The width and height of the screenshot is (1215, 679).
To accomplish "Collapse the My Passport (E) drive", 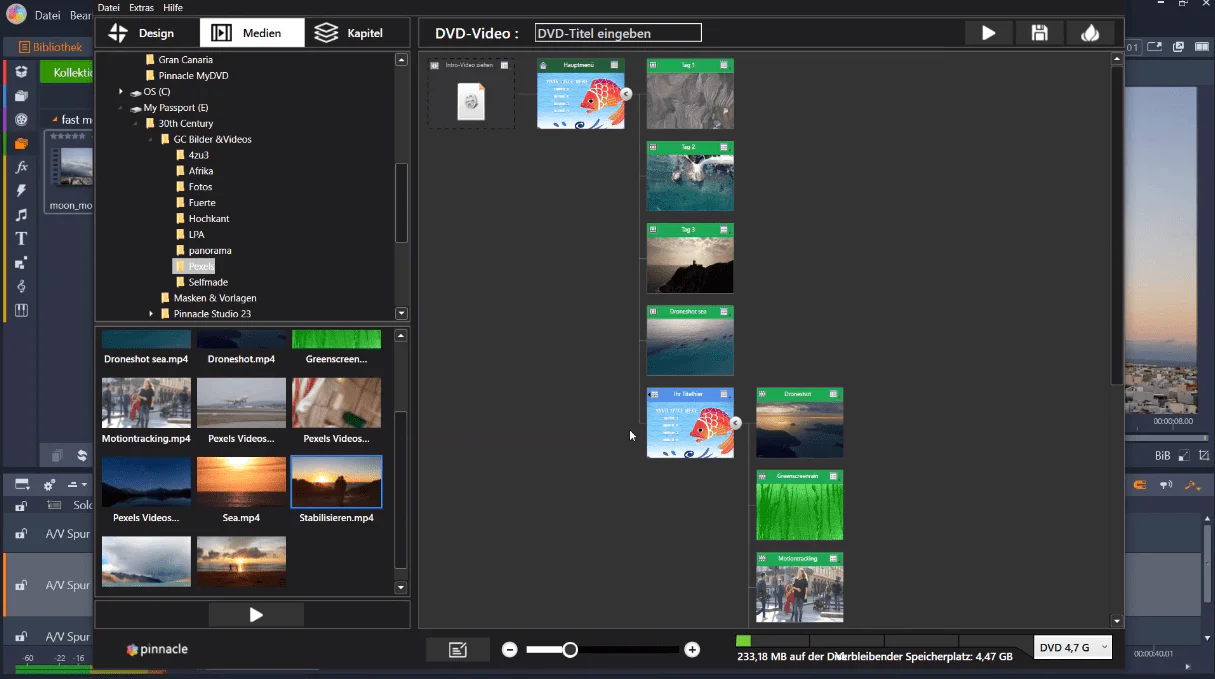I will click(x=121, y=108).
